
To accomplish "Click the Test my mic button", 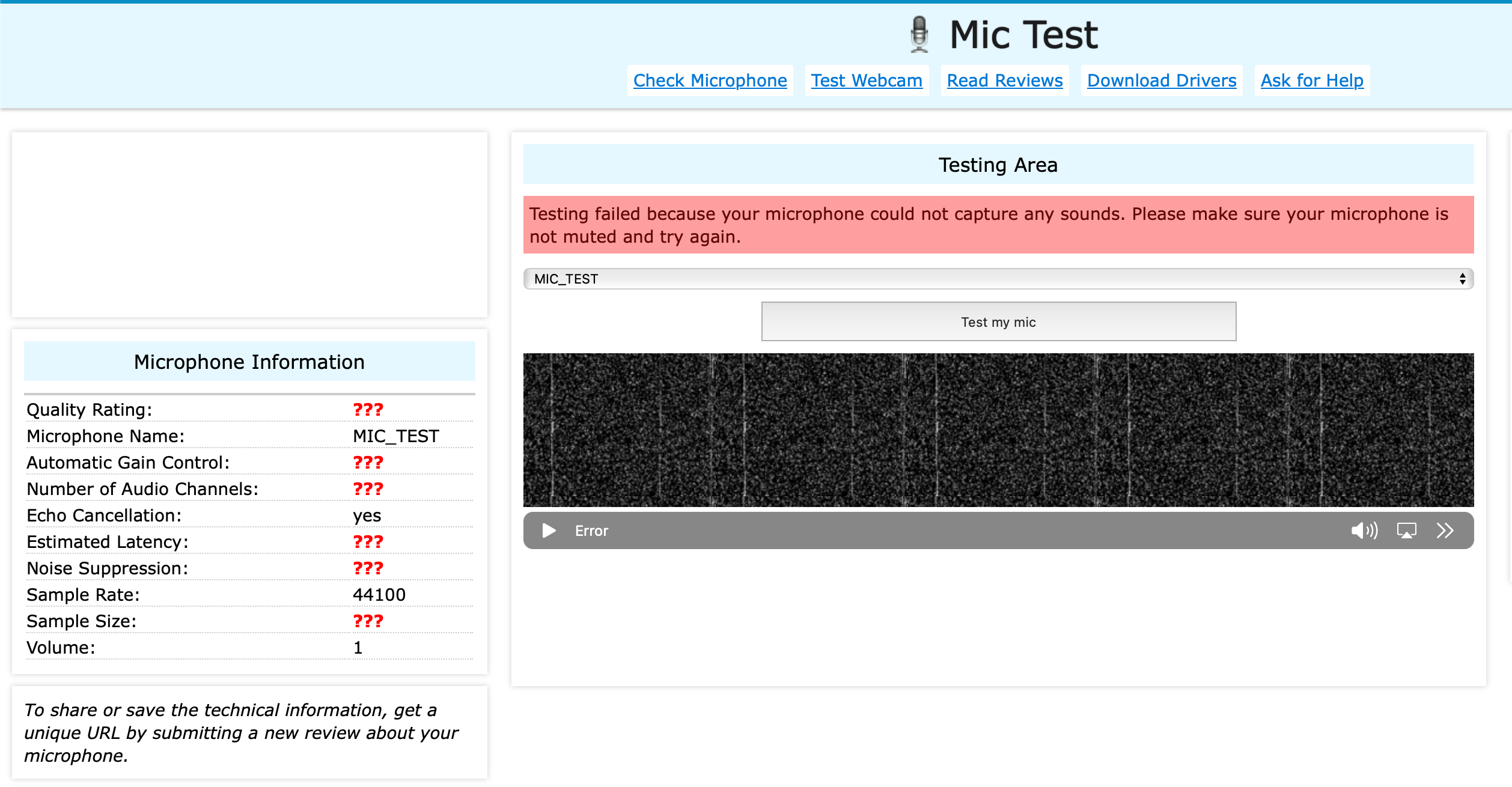I will click(998, 322).
